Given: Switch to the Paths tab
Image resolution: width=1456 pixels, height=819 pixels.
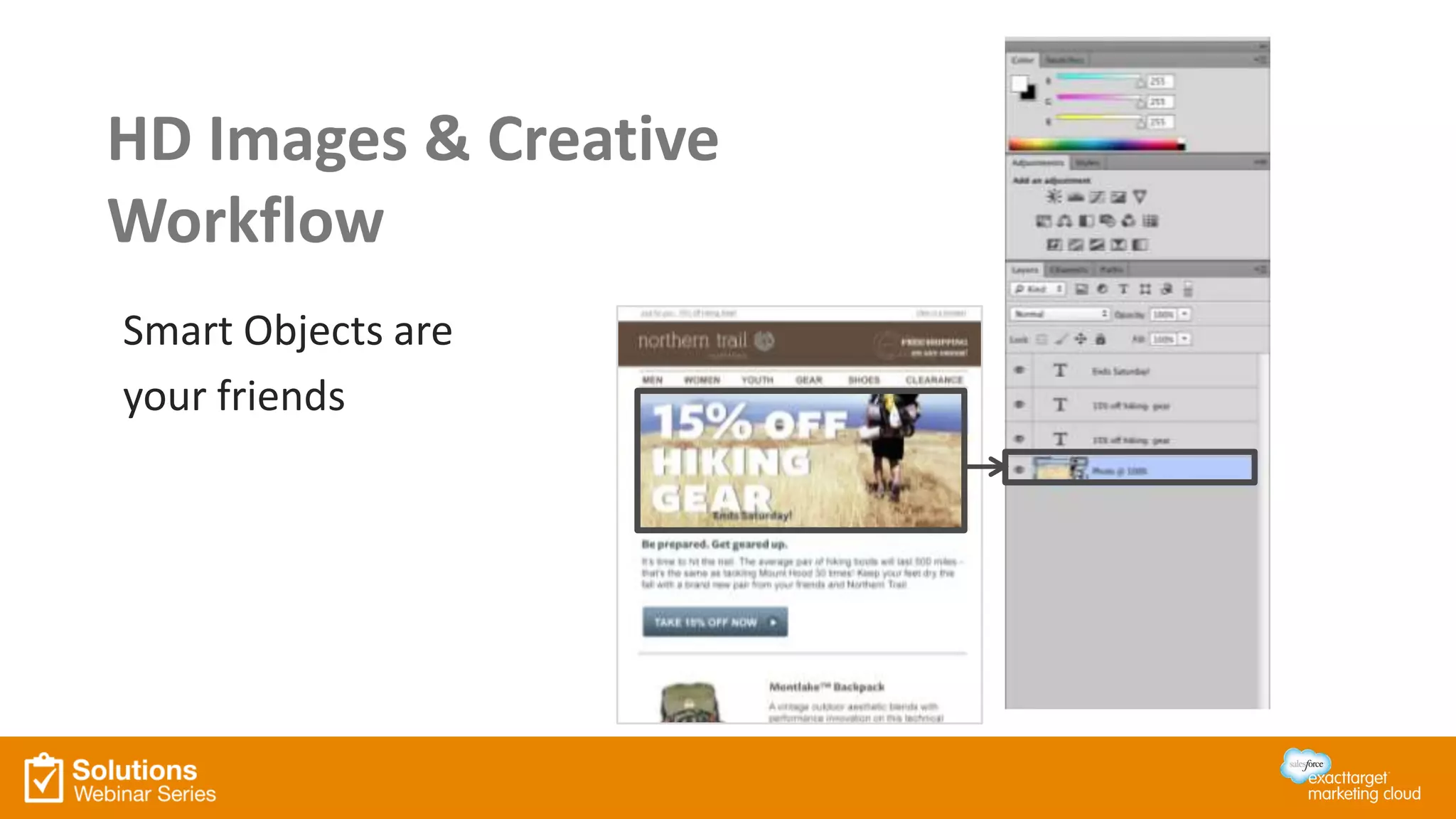Looking at the screenshot, I should tap(1111, 269).
